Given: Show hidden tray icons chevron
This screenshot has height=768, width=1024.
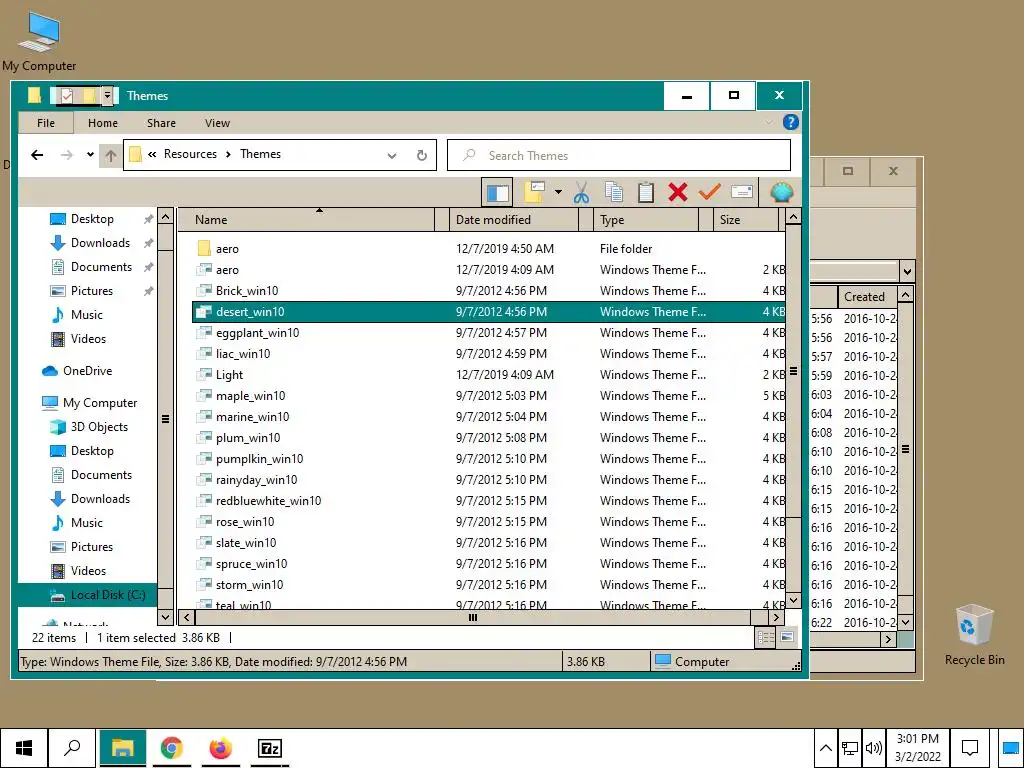Looking at the screenshot, I should (x=825, y=748).
